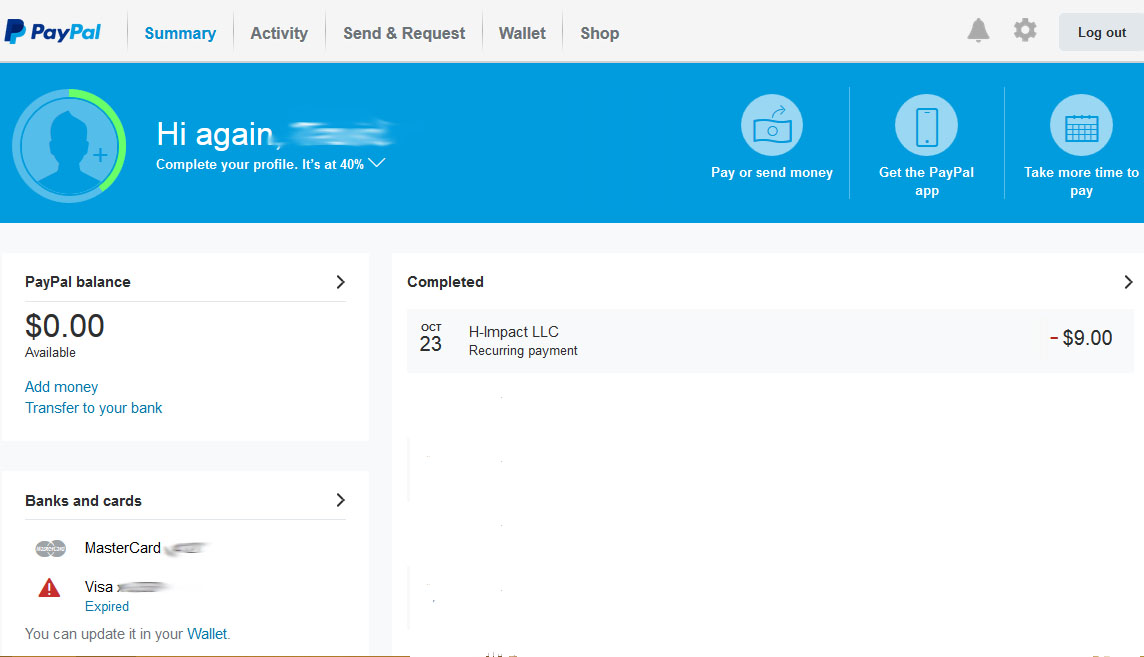Click the PayPal logo

click(x=53, y=32)
